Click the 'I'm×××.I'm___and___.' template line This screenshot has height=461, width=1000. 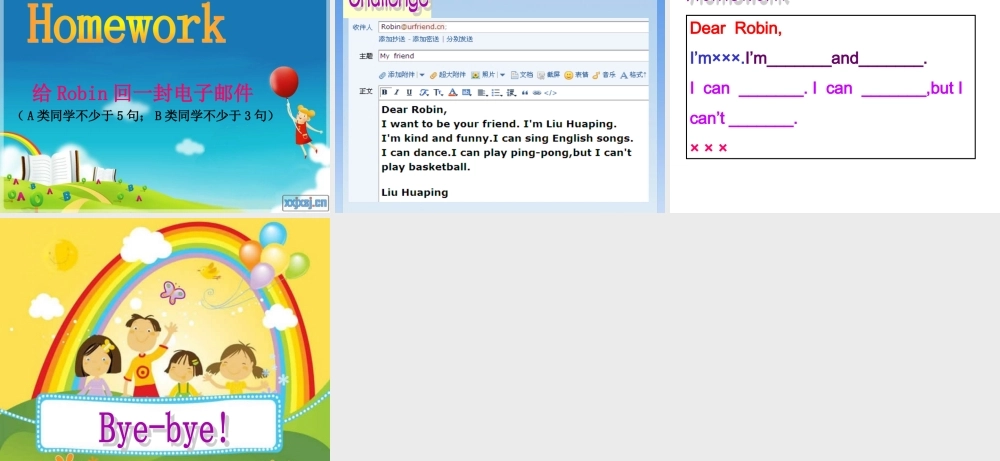(808, 59)
